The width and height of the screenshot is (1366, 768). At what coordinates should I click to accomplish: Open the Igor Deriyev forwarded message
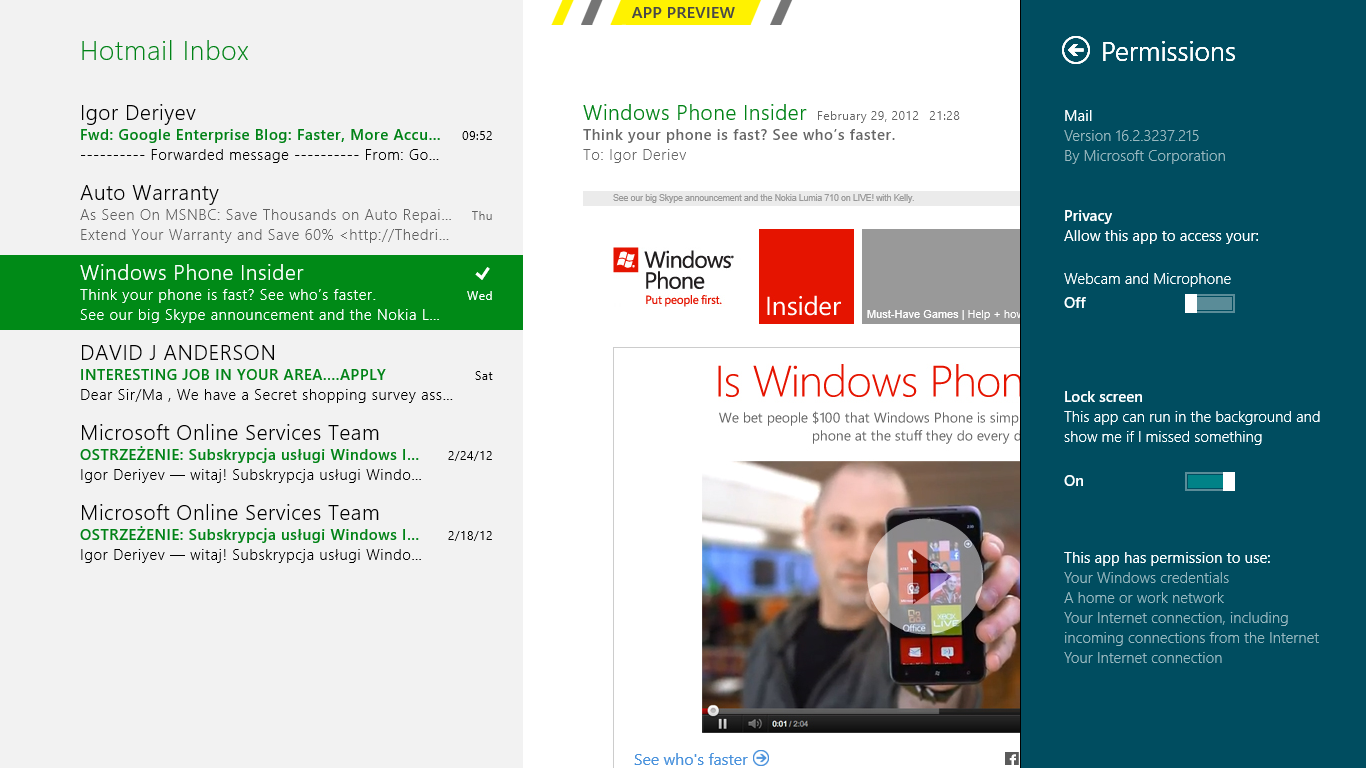click(261, 133)
